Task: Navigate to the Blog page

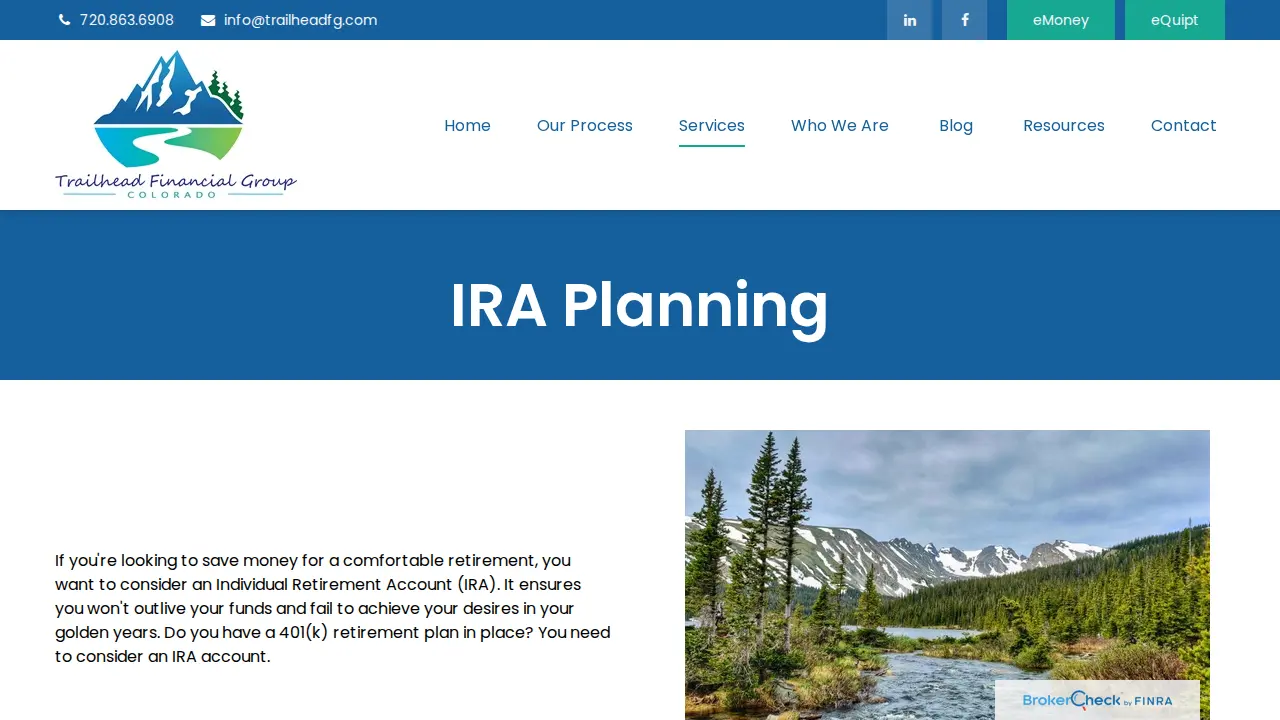Action: coord(956,125)
